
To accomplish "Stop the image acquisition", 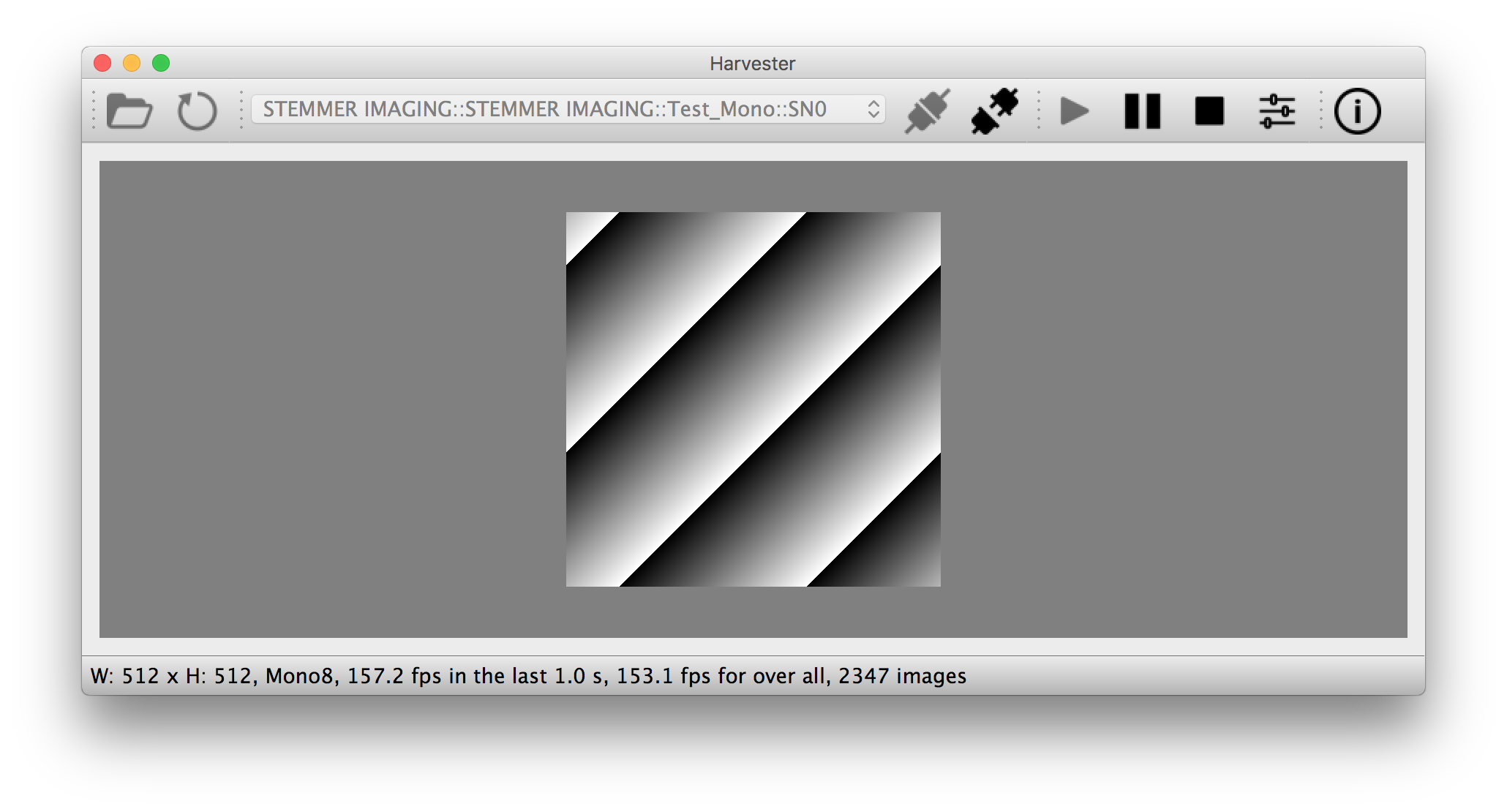I will [1209, 111].
